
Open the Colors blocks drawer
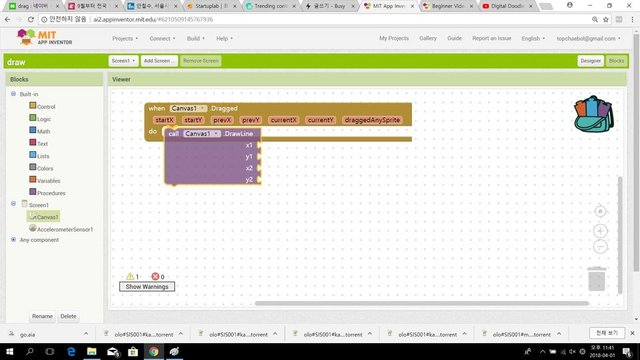coord(41,168)
